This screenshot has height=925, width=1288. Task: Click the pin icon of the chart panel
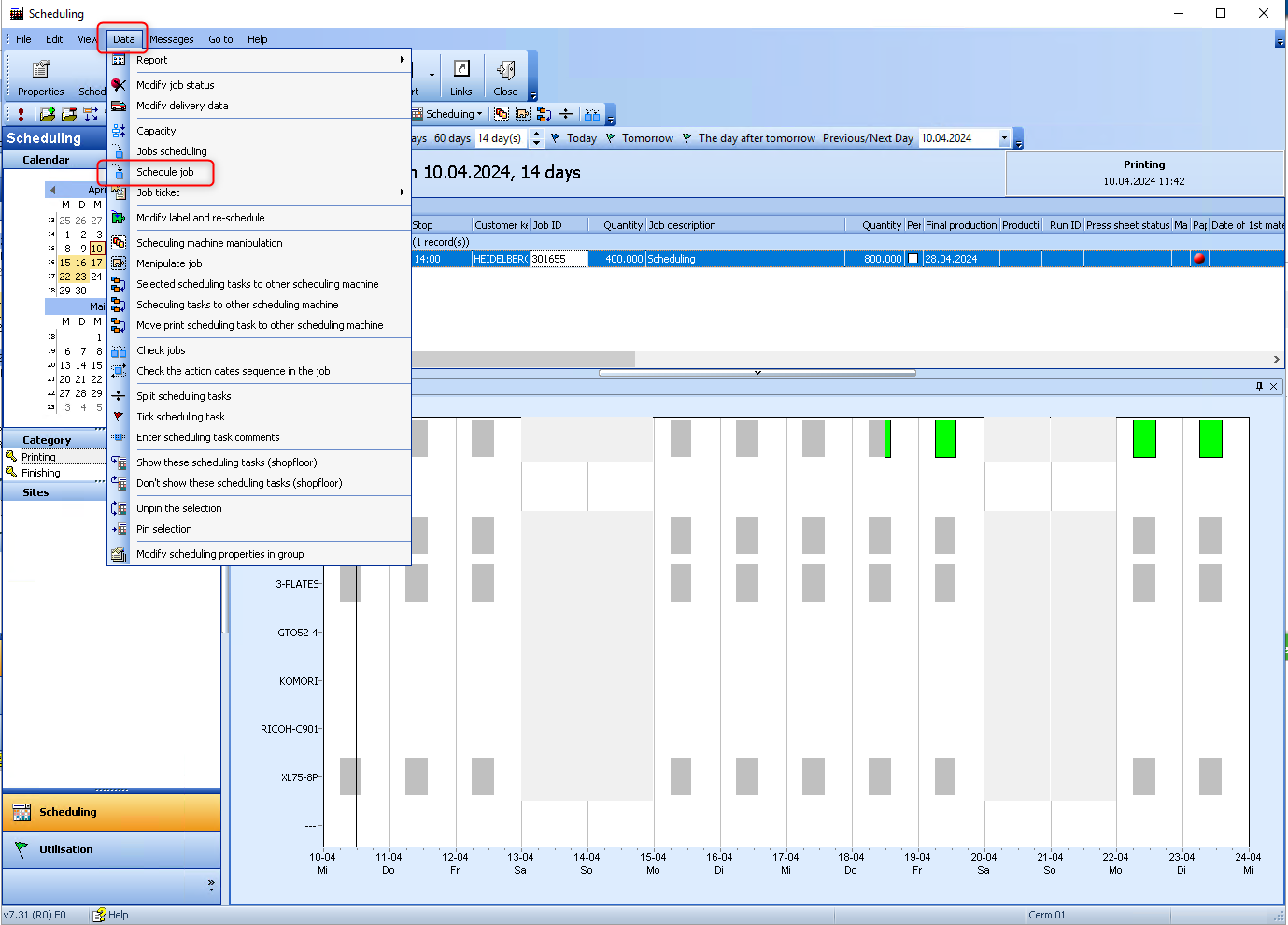point(1259,386)
